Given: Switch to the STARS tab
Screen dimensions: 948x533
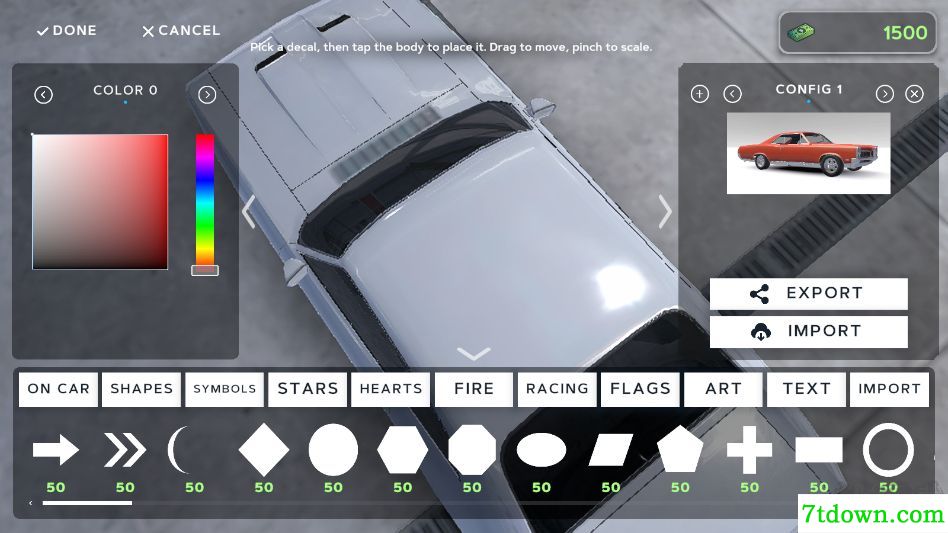Looking at the screenshot, I should [308, 389].
